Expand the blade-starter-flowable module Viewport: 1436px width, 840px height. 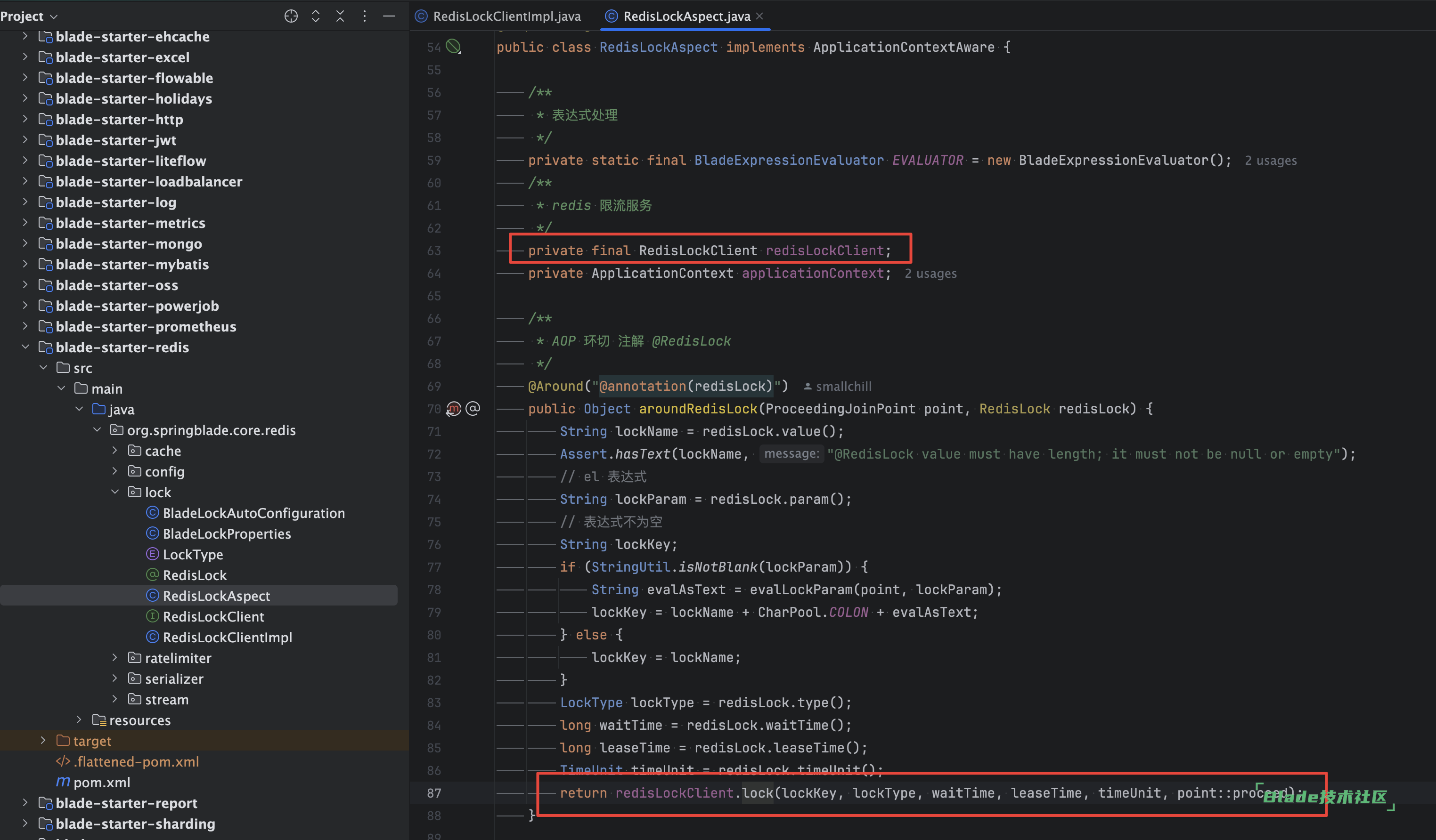[25, 78]
